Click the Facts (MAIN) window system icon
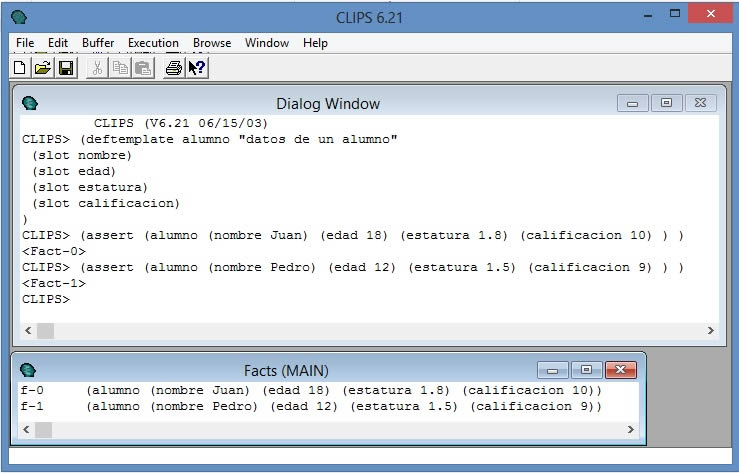This screenshot has height=473, width=739. pos(28,370)
